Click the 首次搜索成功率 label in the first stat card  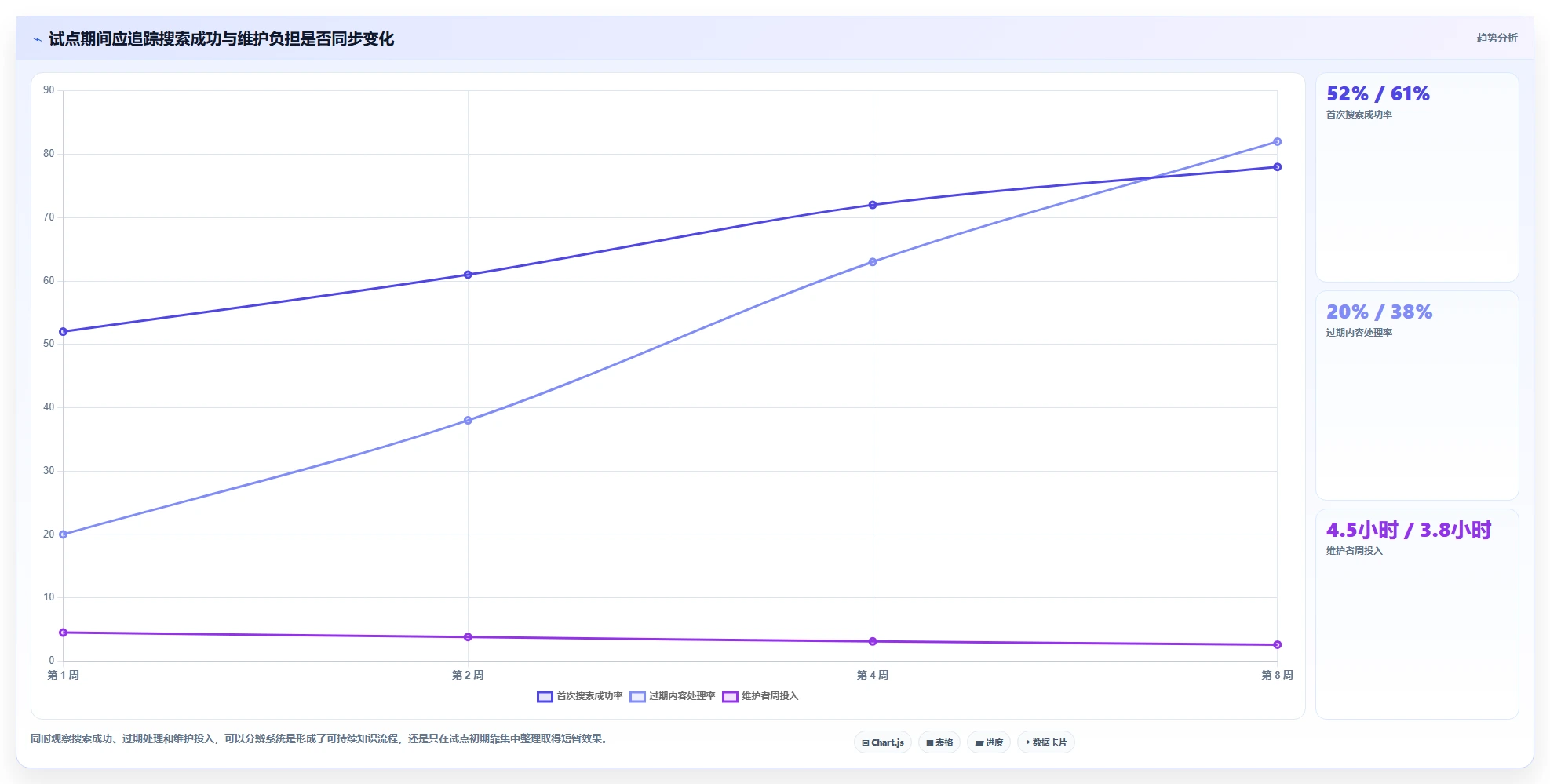(x=1359, y=115)
